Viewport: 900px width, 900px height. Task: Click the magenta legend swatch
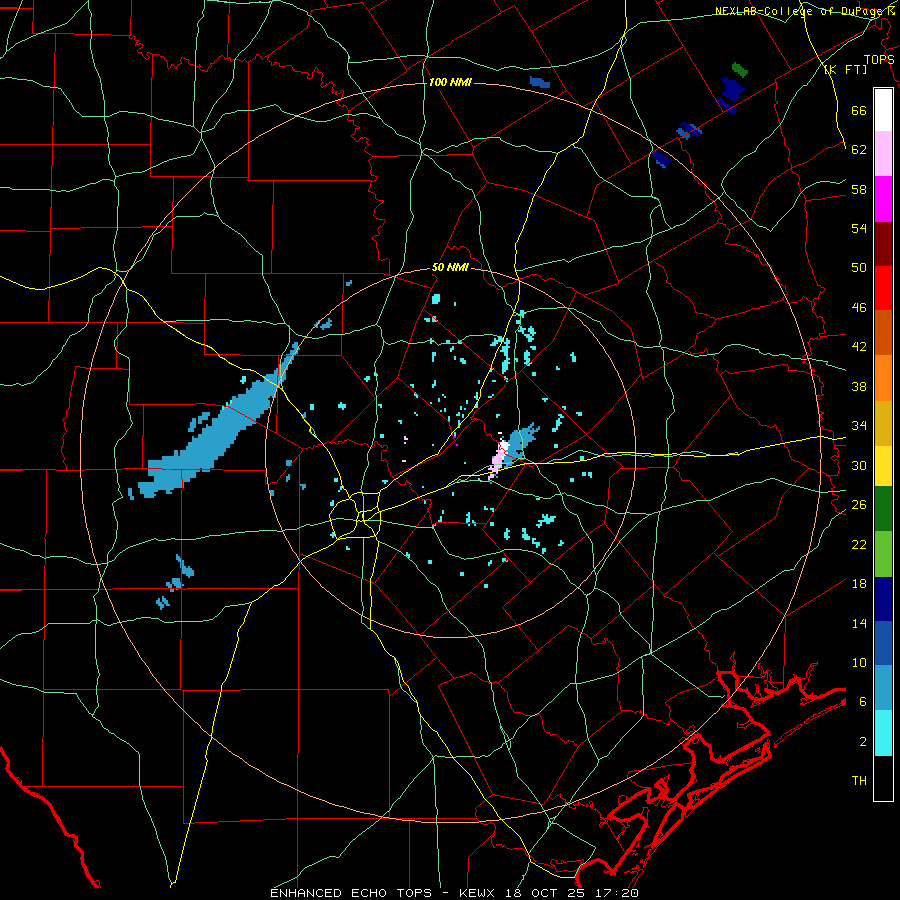click(883, 199)
